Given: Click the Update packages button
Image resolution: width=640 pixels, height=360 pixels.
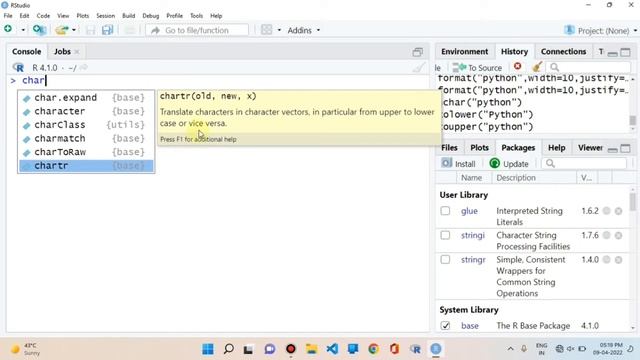Looking at the screenshot, I should coord(509,164).
